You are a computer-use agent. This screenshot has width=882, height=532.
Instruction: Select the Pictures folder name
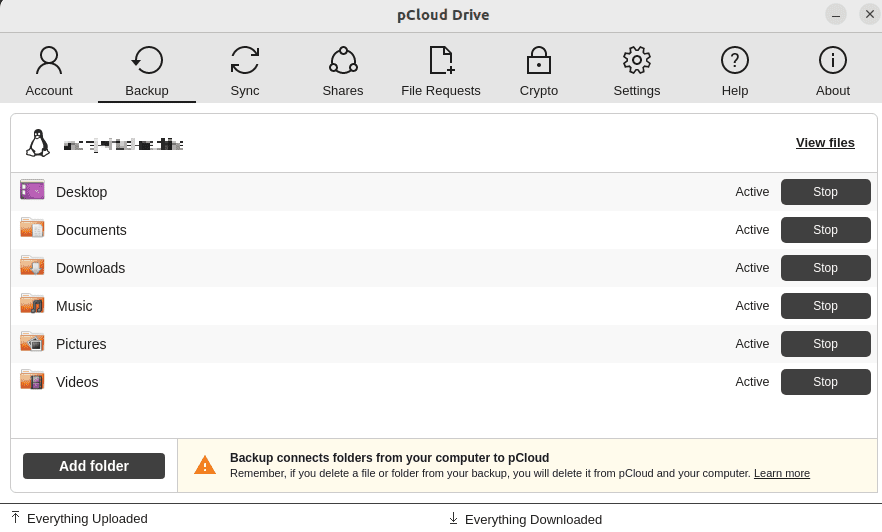tap(81, 344)
